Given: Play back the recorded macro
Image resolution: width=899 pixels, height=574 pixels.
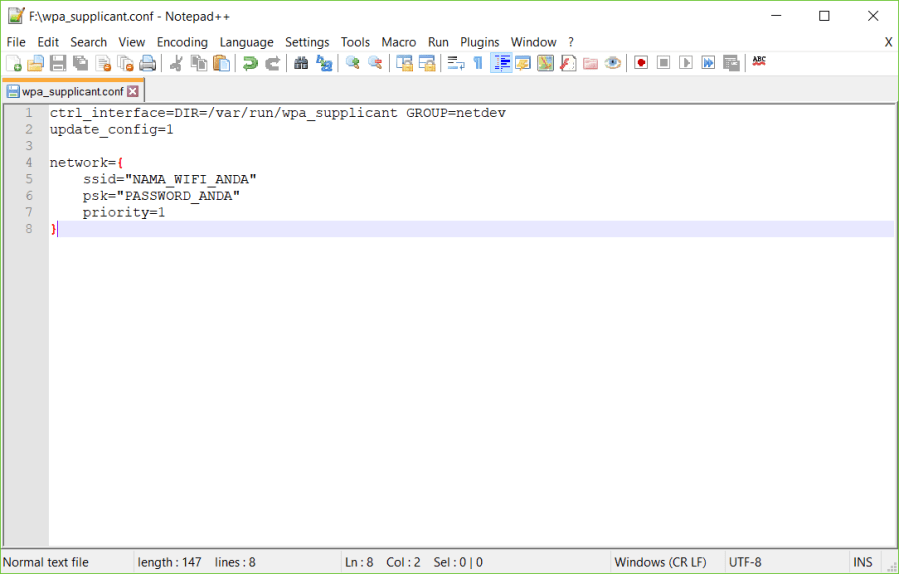Looking at the screenshot, I should (x=686, y=63).
